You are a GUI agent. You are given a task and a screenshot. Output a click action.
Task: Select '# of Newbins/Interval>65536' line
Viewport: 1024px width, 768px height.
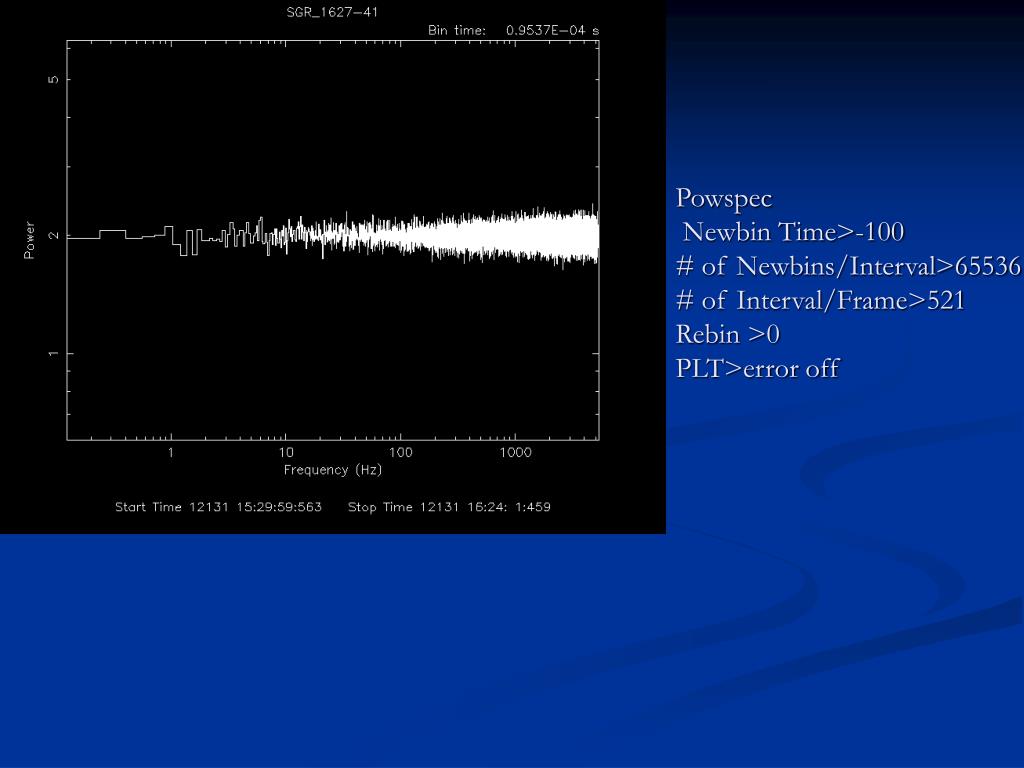pos(848,266)
